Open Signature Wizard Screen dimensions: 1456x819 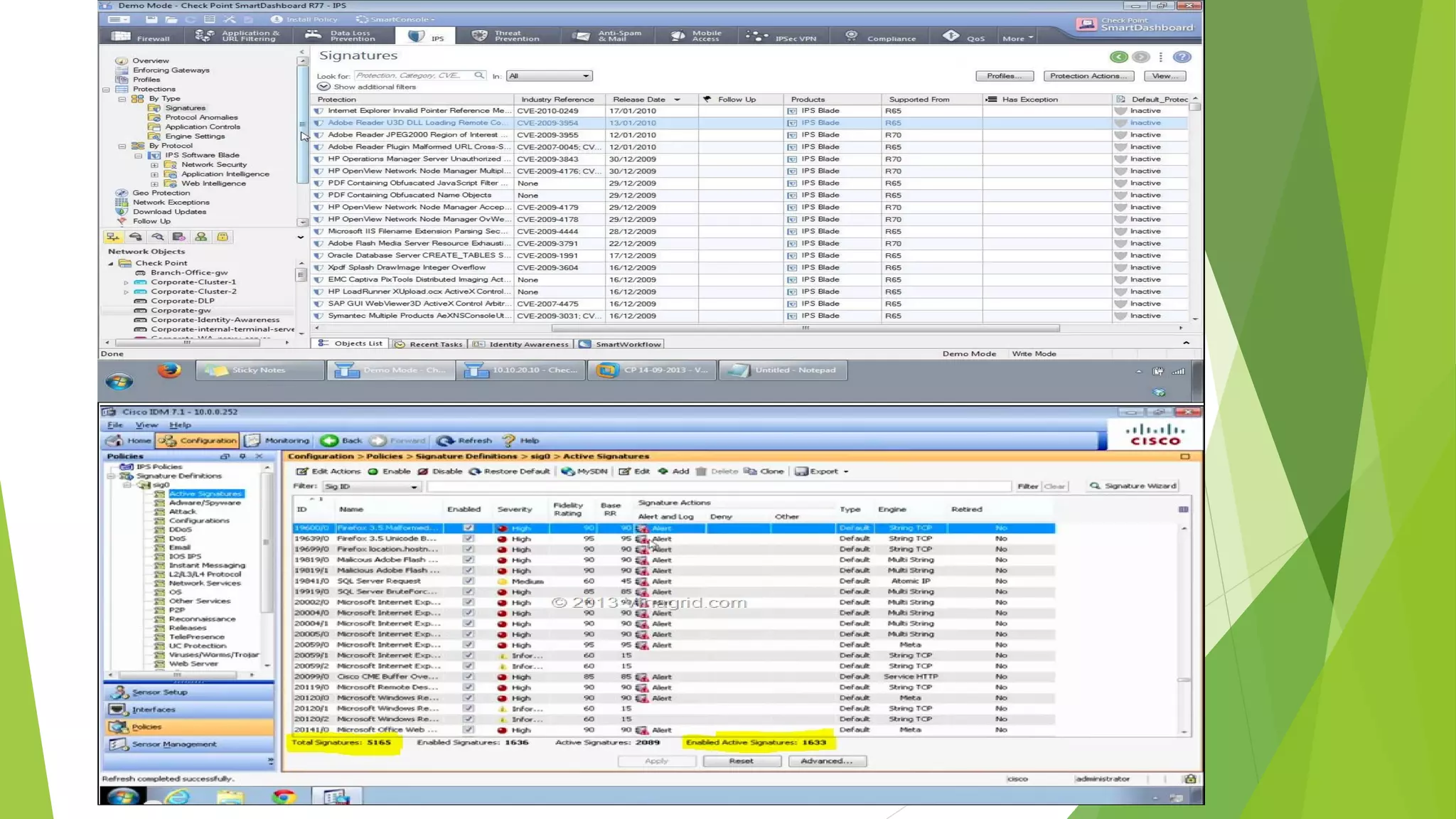coord(1133,486)
